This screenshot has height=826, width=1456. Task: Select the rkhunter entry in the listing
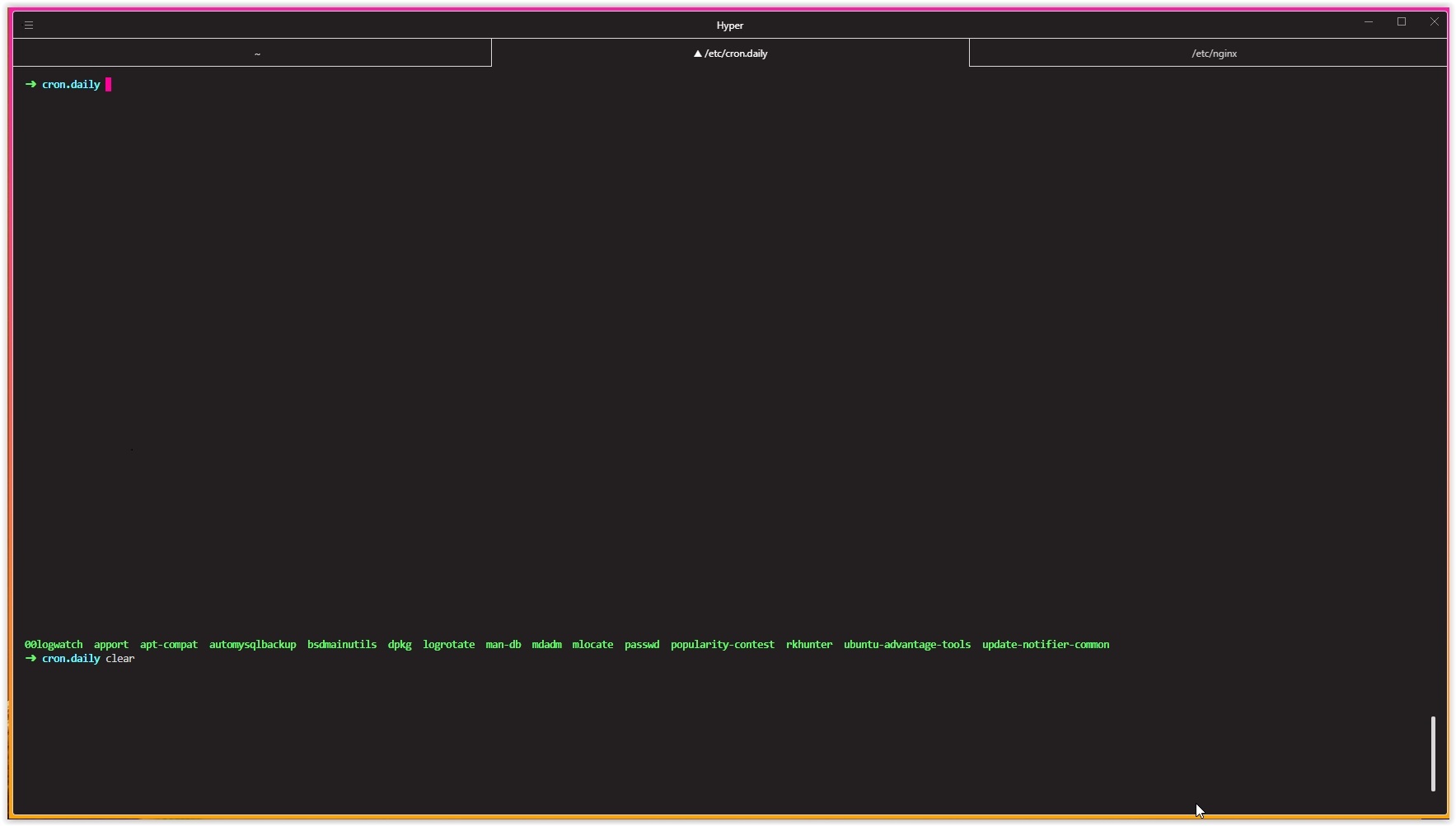tap(808, 645)
